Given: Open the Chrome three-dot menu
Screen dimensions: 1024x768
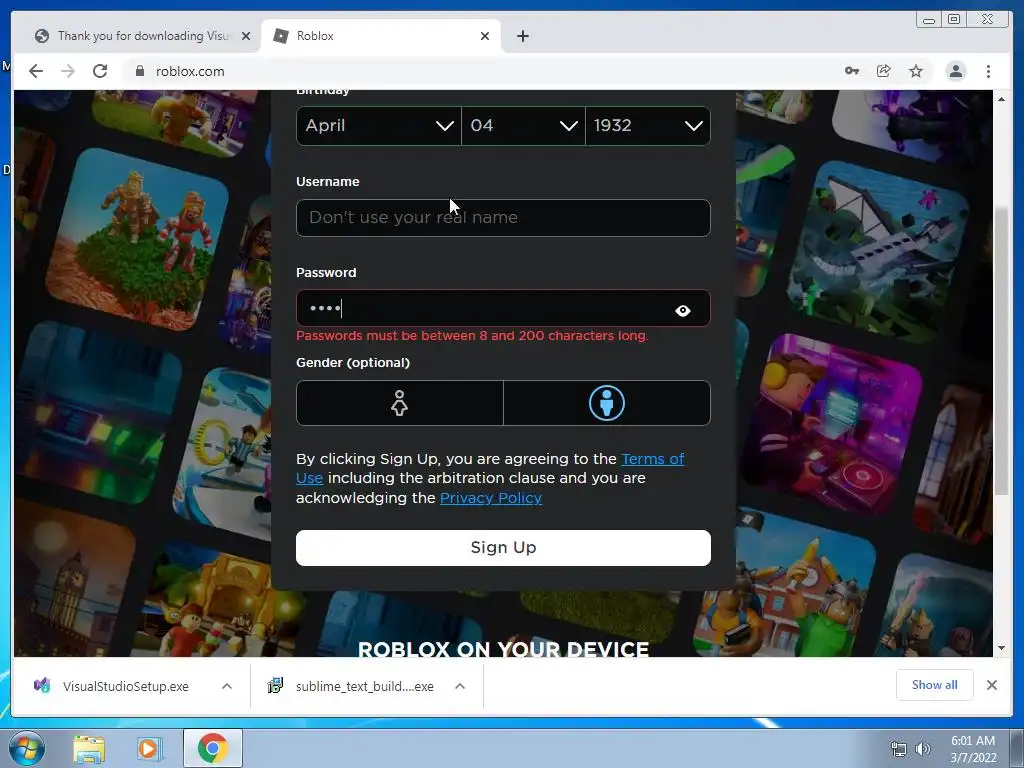Looking at the screenshot, I should click(x=988, y=71).
